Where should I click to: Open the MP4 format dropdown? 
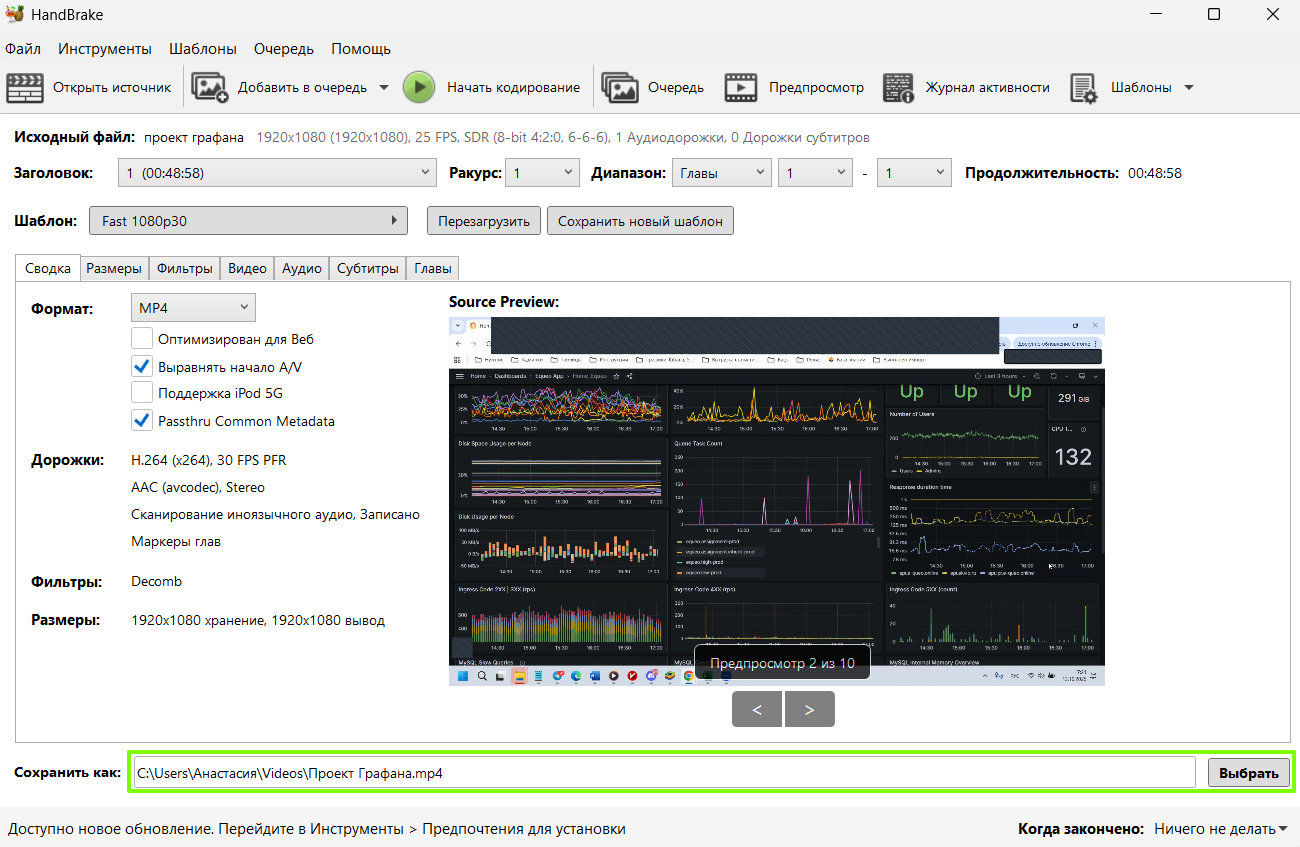pyautogui.click(x=193, y=307)
